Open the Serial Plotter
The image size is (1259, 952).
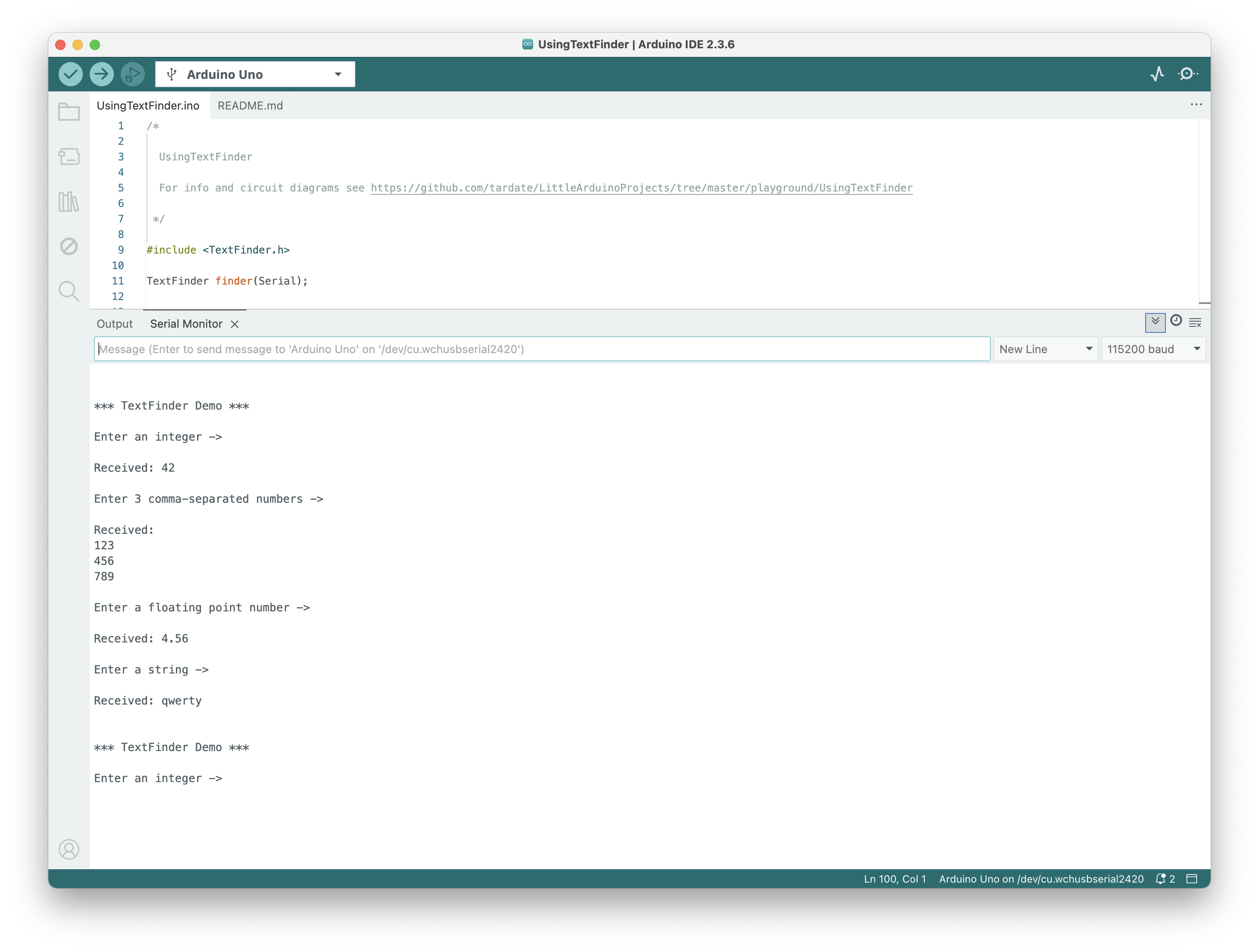pos(1156,74)
